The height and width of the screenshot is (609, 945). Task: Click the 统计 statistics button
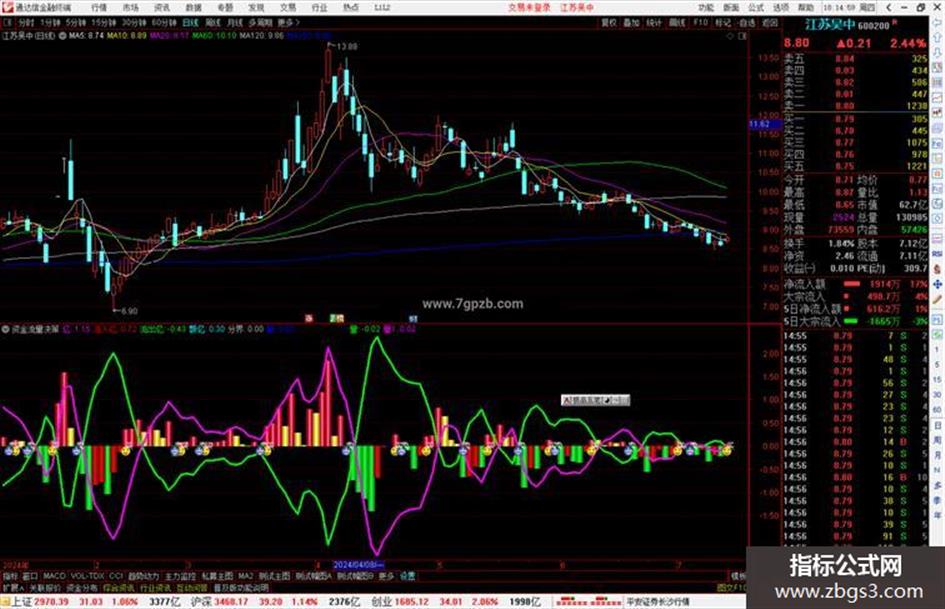click(x=654, y=23)
